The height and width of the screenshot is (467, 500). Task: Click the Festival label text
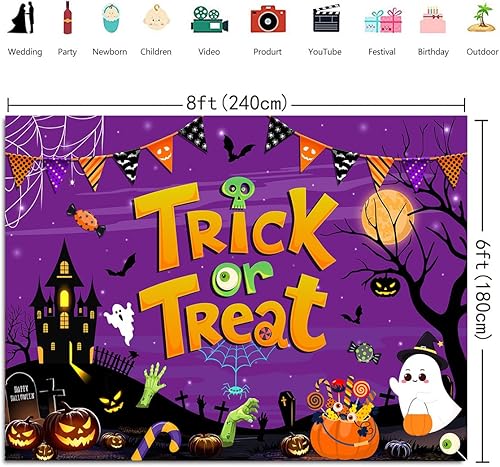(382, 52)
